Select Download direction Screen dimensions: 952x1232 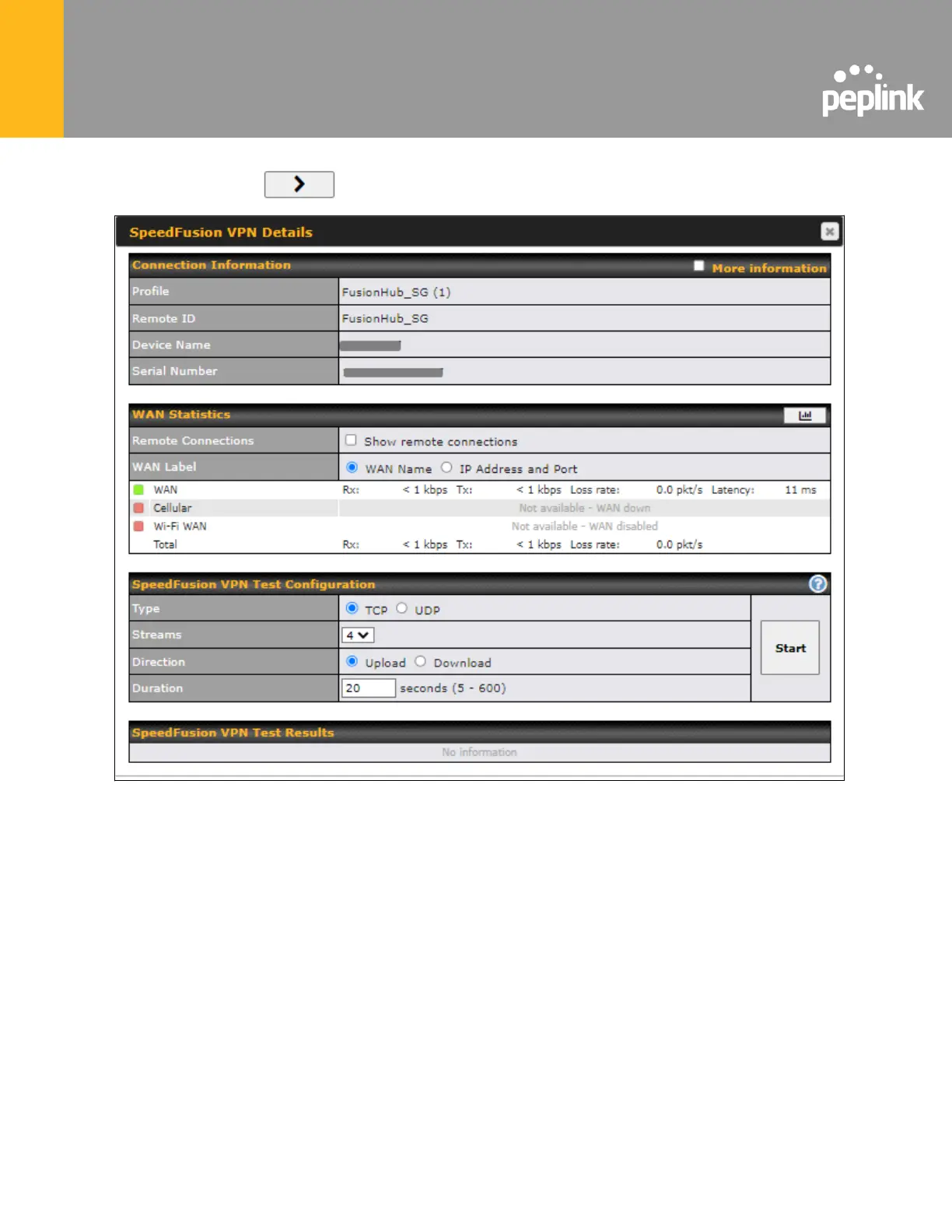click(420, 661)
